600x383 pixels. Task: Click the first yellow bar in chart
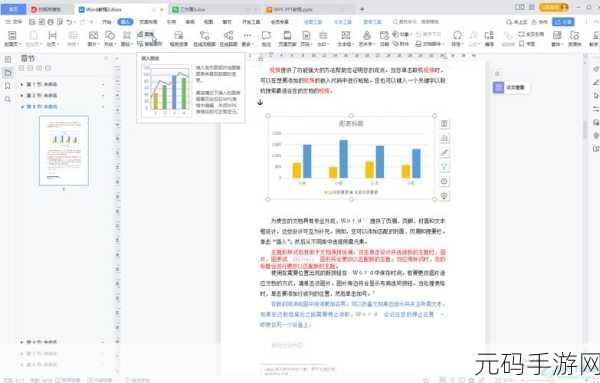tap(297, 171)
